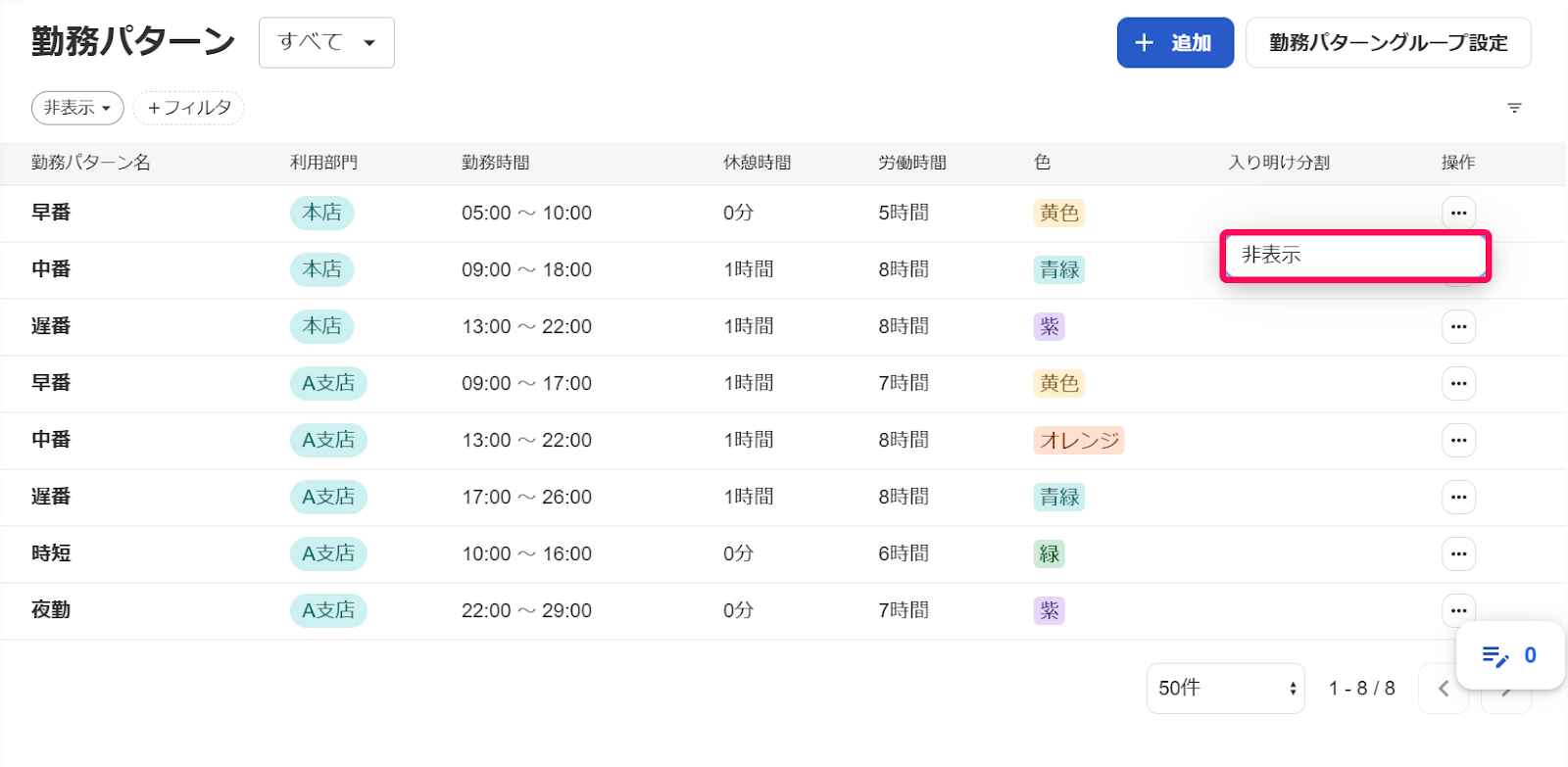Click the 0分 break cell in 夜勤 row
This screenshot has height=767, width=1568.
[x=738, y=610]
